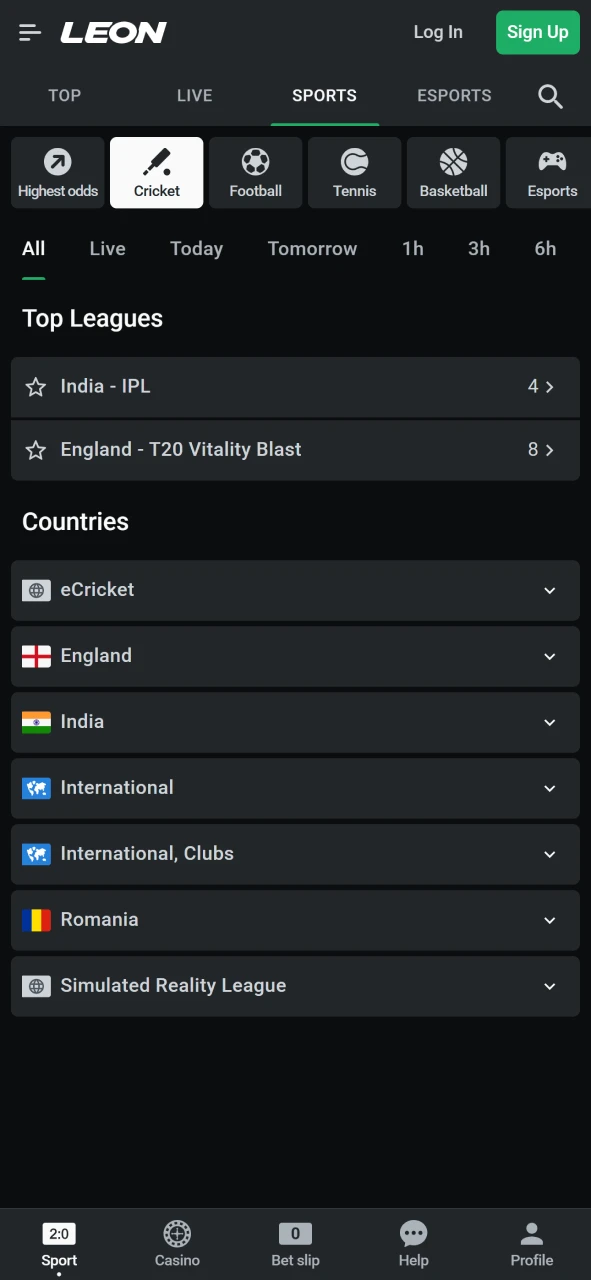This screenshot has height=1280, width=591.
Task: Expand the India country section
Action: pyautogui.click(x=295, y=722)
